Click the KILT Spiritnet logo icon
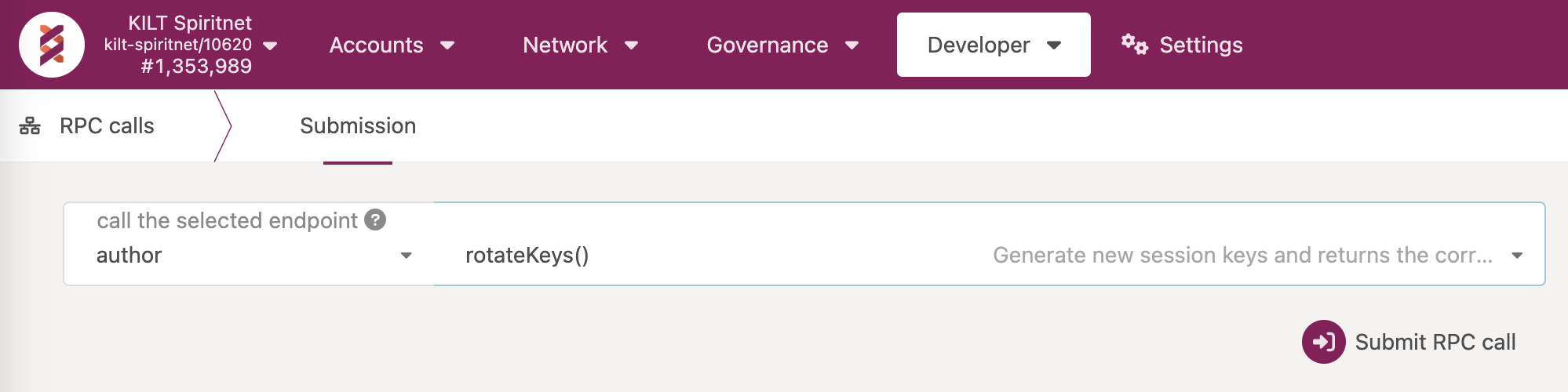Screen dimensions: 1568x392 [52, 45]
